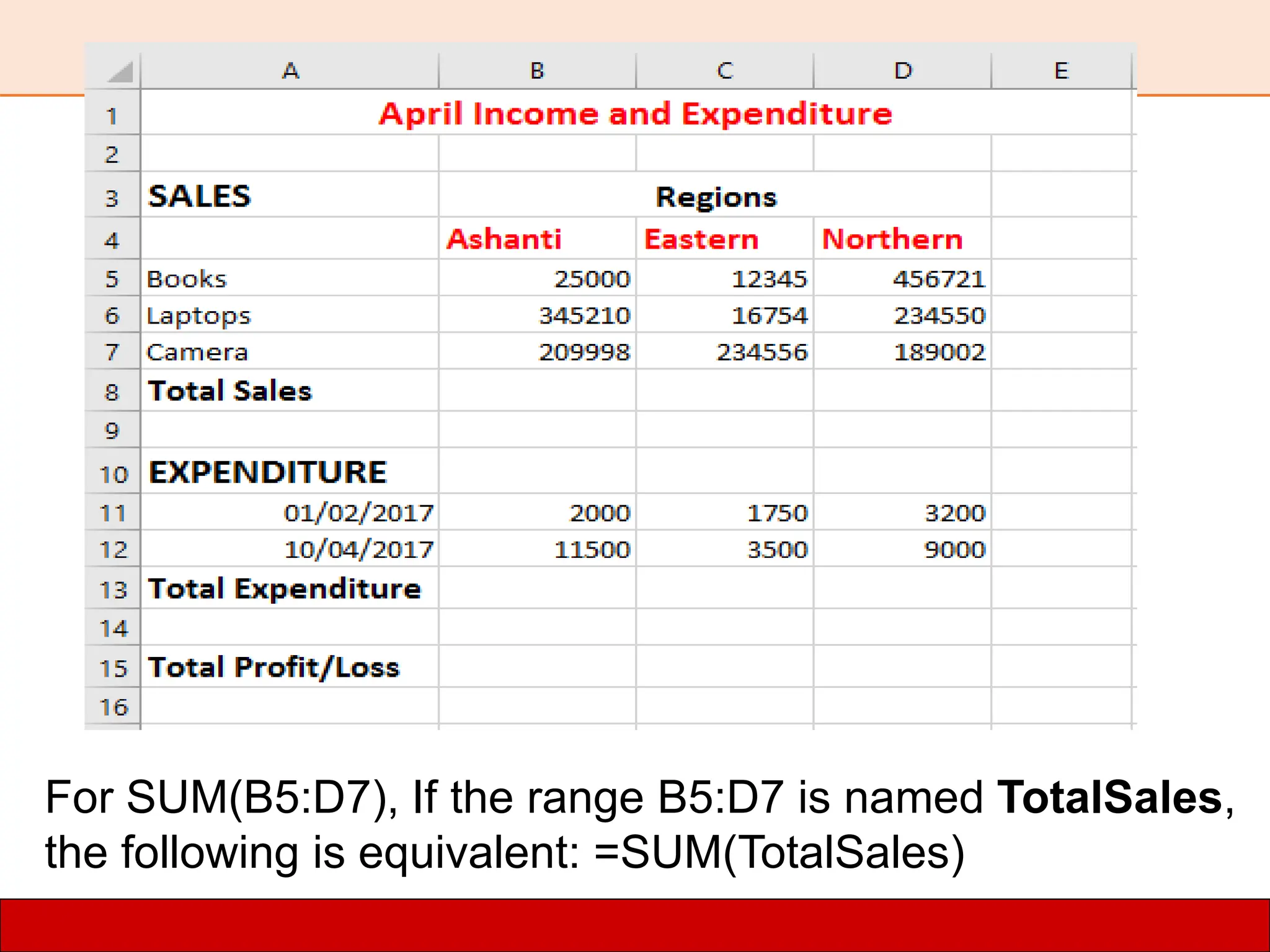Click the Regions merged cell
Screen dimensions: 1270x952
[715, 195]
